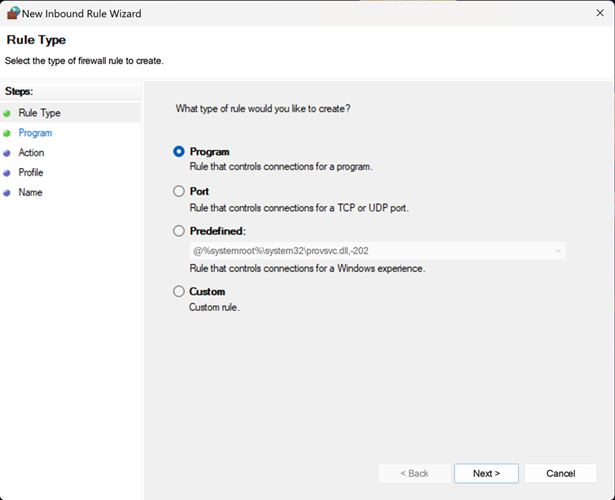Select the Name step in sidebar
This screenshot has height=500, width=615.
tap(30, 193)
